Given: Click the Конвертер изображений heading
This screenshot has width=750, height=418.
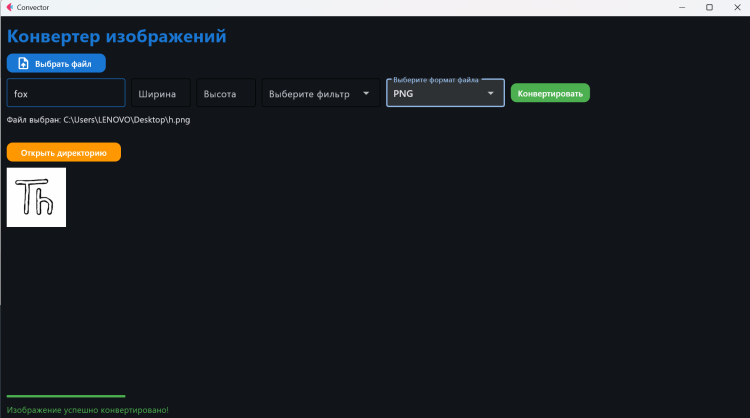Looking at the screenshot, I should point(117,37).
